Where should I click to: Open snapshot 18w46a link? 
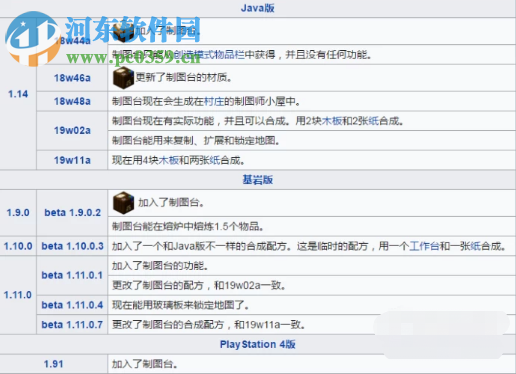72,78
